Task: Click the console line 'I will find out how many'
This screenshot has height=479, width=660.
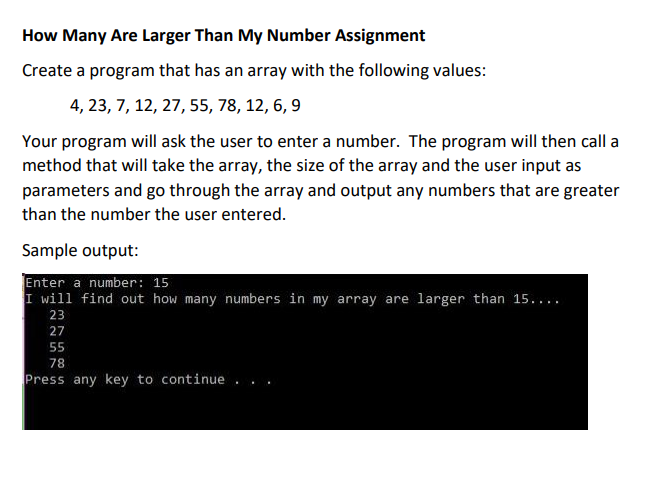Action: pyautogui.click(x=293, y=299)
